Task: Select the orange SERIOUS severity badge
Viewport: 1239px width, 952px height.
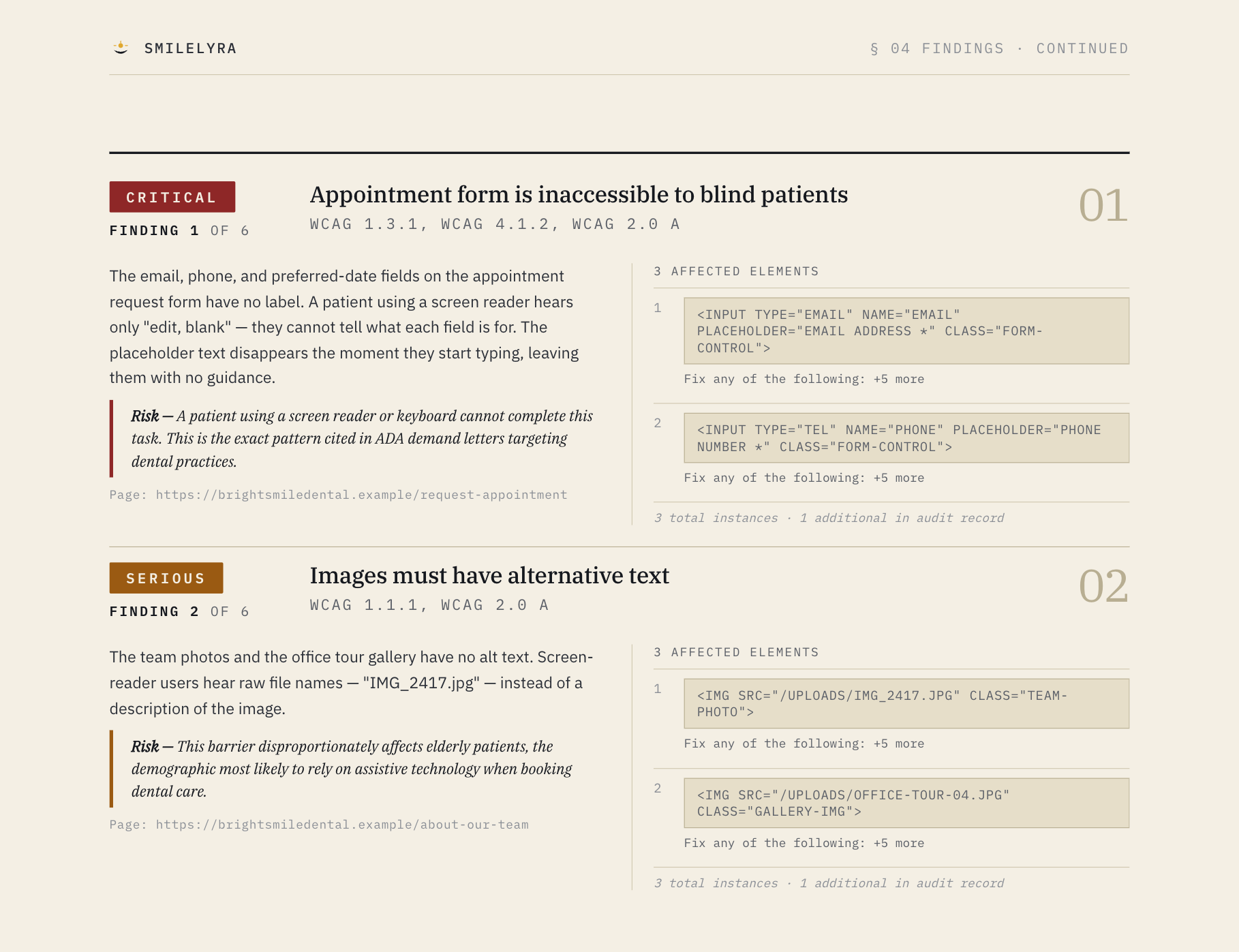Action: [166, 578]
